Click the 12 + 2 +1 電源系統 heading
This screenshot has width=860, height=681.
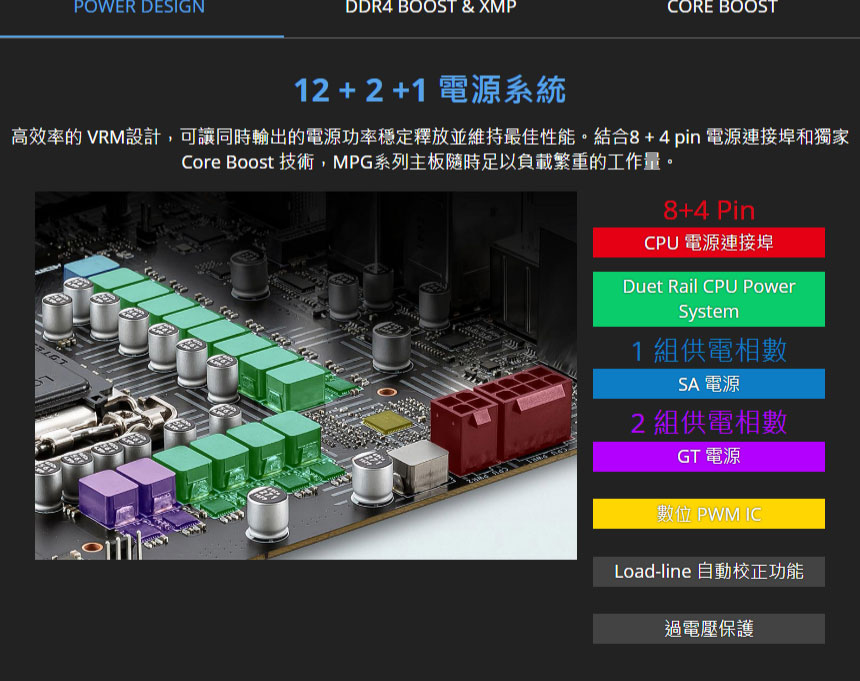429,90
